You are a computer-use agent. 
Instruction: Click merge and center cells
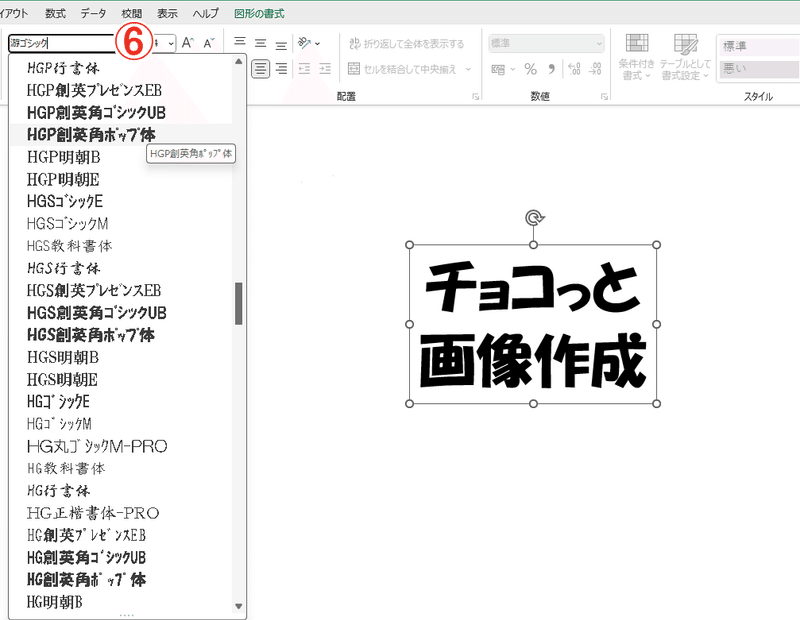[402, 68]
